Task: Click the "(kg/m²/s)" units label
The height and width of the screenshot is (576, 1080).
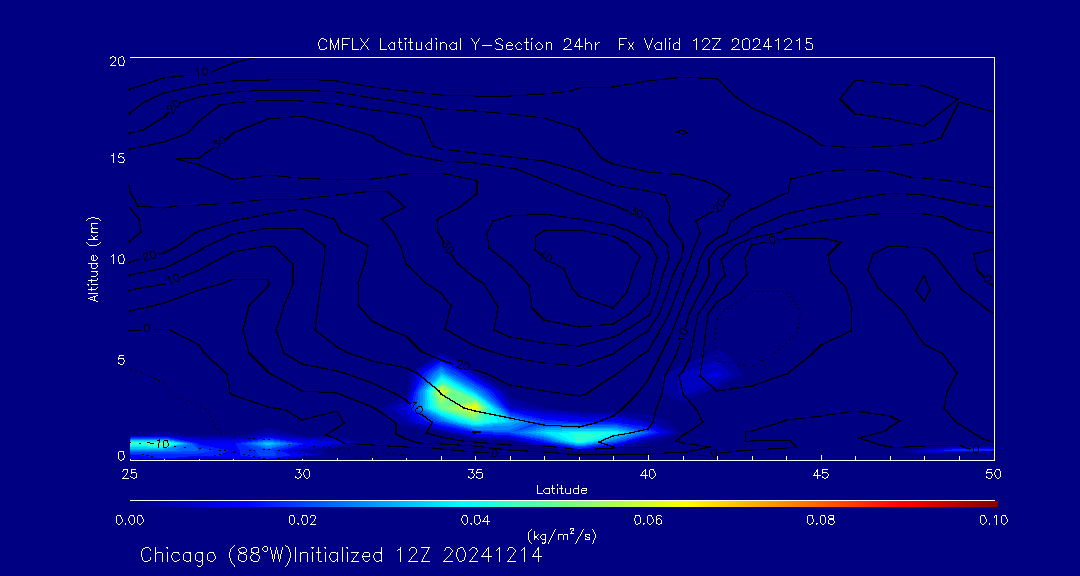Action: (x=561, y=535)
